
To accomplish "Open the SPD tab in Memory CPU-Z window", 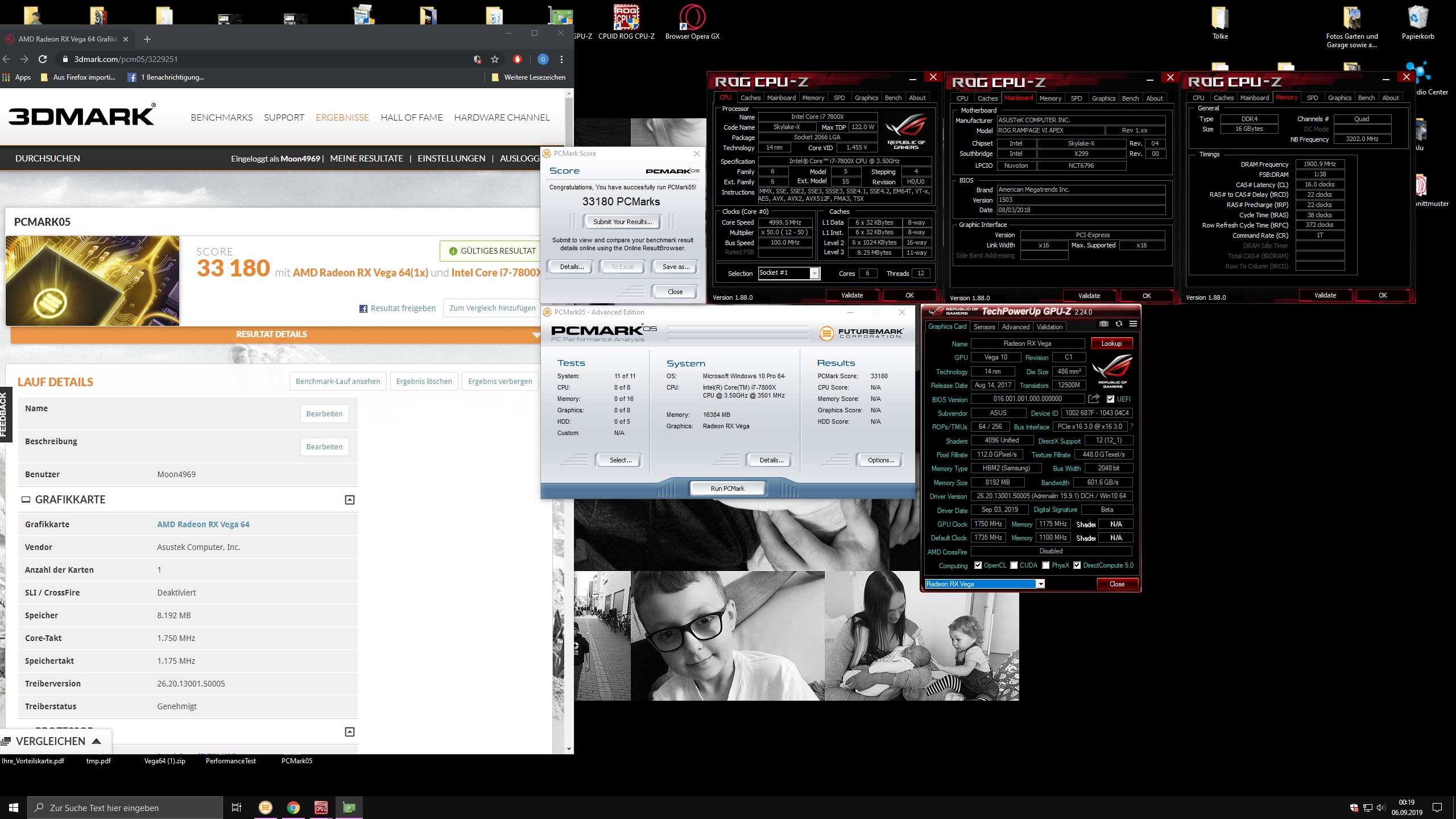I will (x=1312, y=98).
